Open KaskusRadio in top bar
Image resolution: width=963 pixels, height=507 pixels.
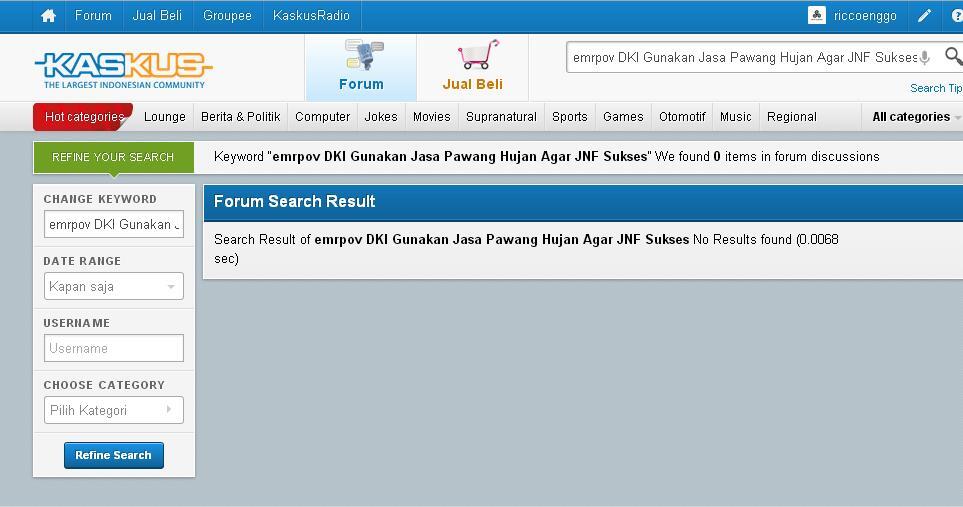tap(311, 16)
